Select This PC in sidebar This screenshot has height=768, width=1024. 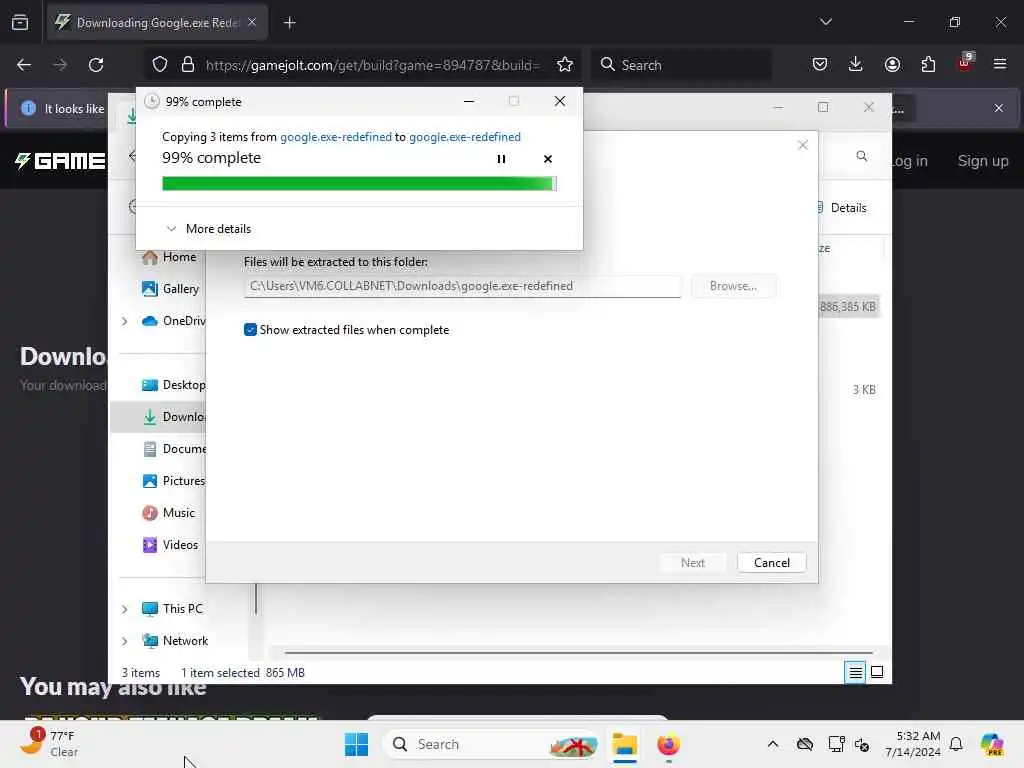point(172,609)
